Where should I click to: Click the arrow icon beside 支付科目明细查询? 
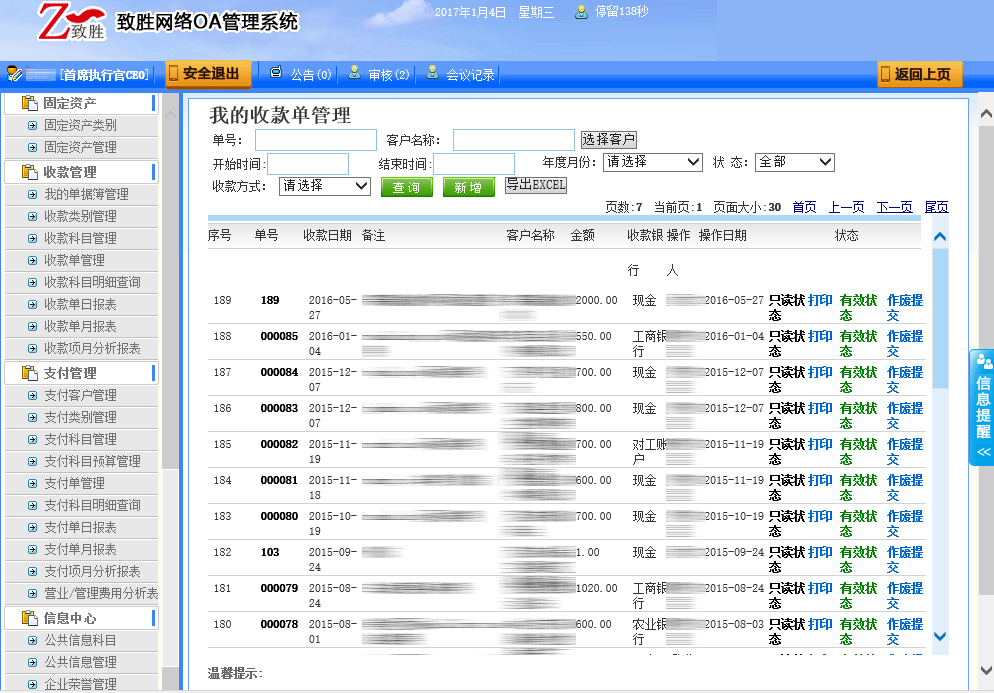[x=32, y=505]
